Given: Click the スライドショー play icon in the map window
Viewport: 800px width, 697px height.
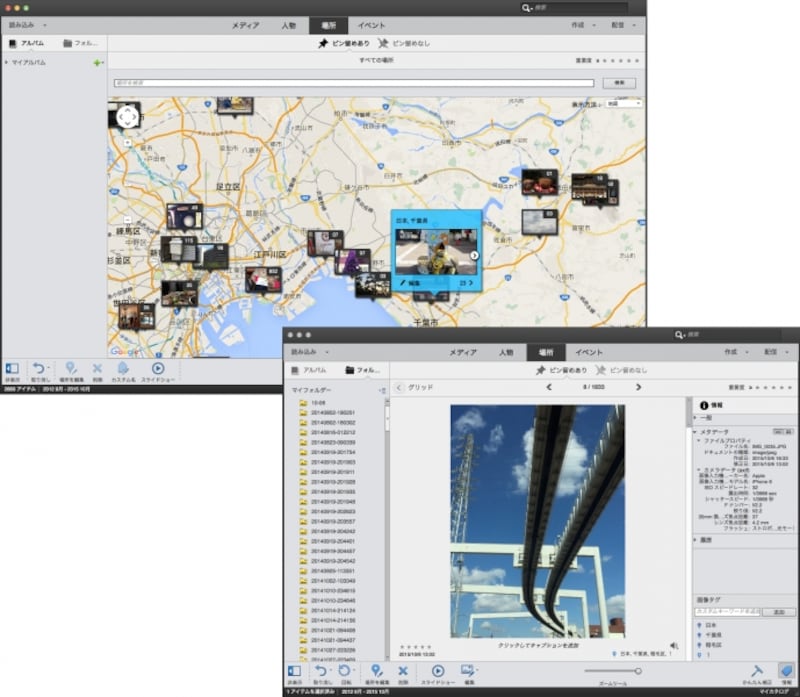Looking at the screenshot, I should [x=157, y=368].
